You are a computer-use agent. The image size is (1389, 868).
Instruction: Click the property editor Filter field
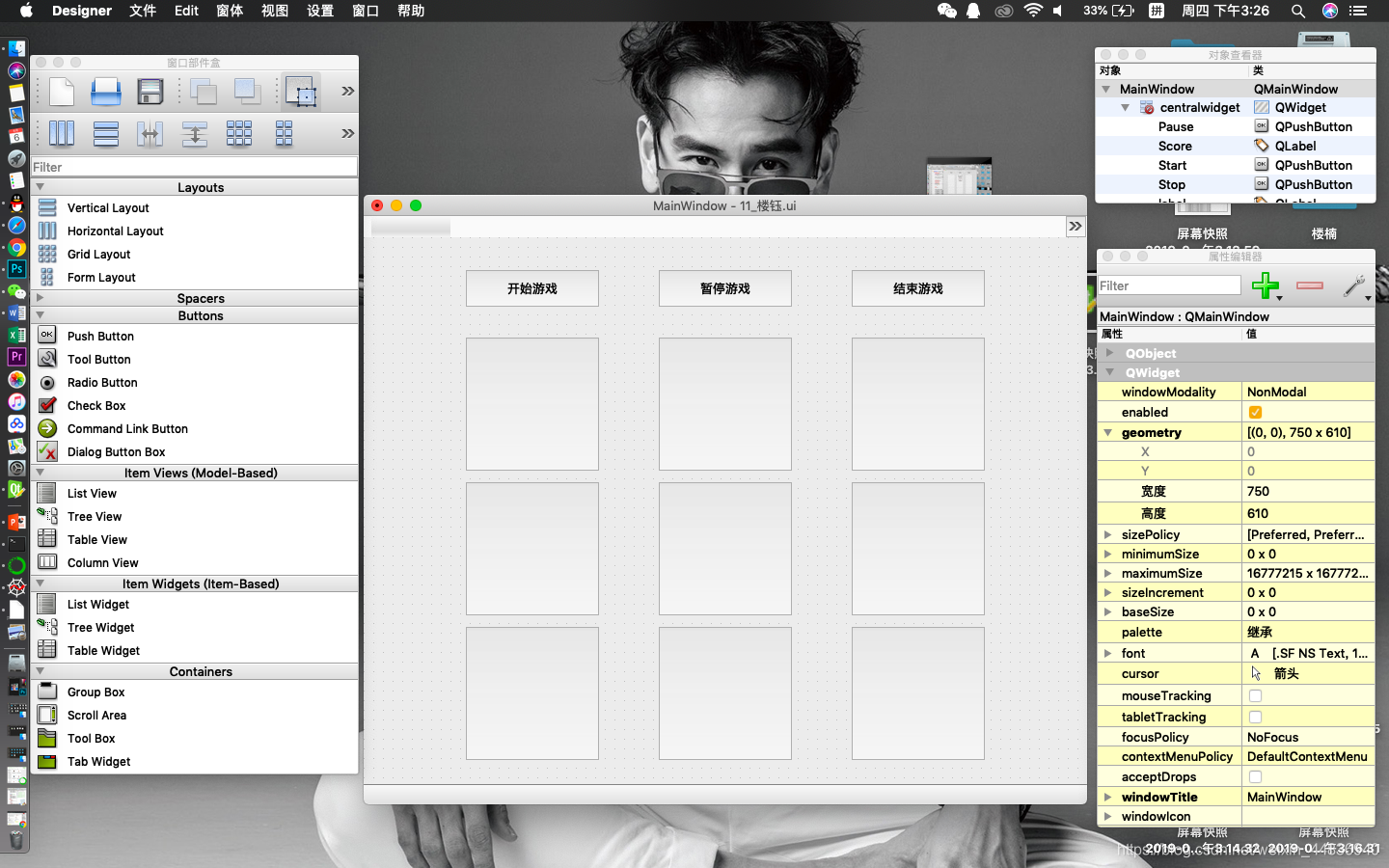click(x=1170, y=285)
